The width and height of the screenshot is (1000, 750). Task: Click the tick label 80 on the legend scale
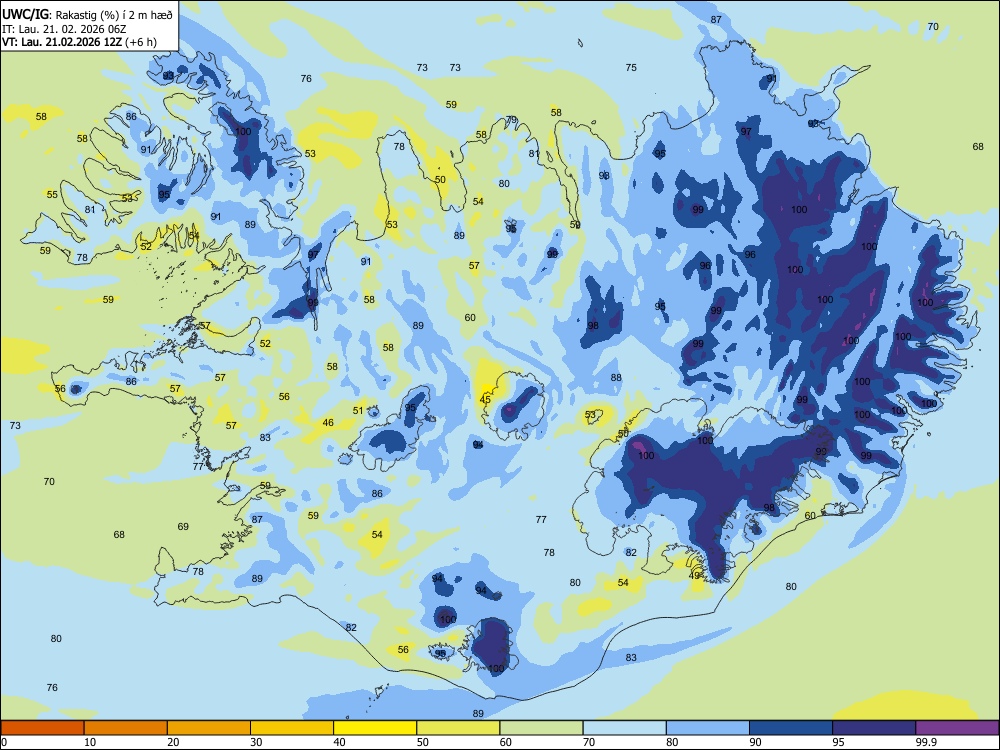[672, 742]
